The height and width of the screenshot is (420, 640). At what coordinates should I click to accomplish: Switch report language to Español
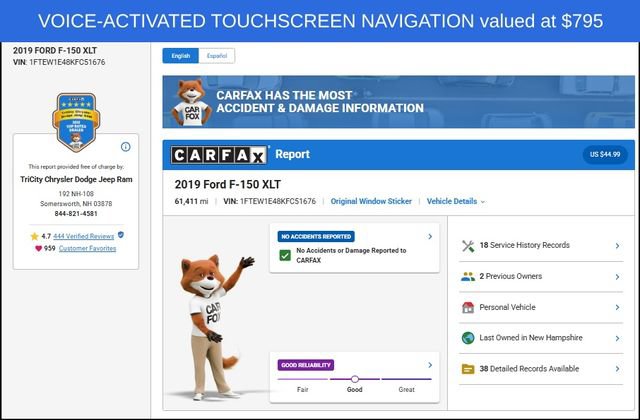(217, 56)
